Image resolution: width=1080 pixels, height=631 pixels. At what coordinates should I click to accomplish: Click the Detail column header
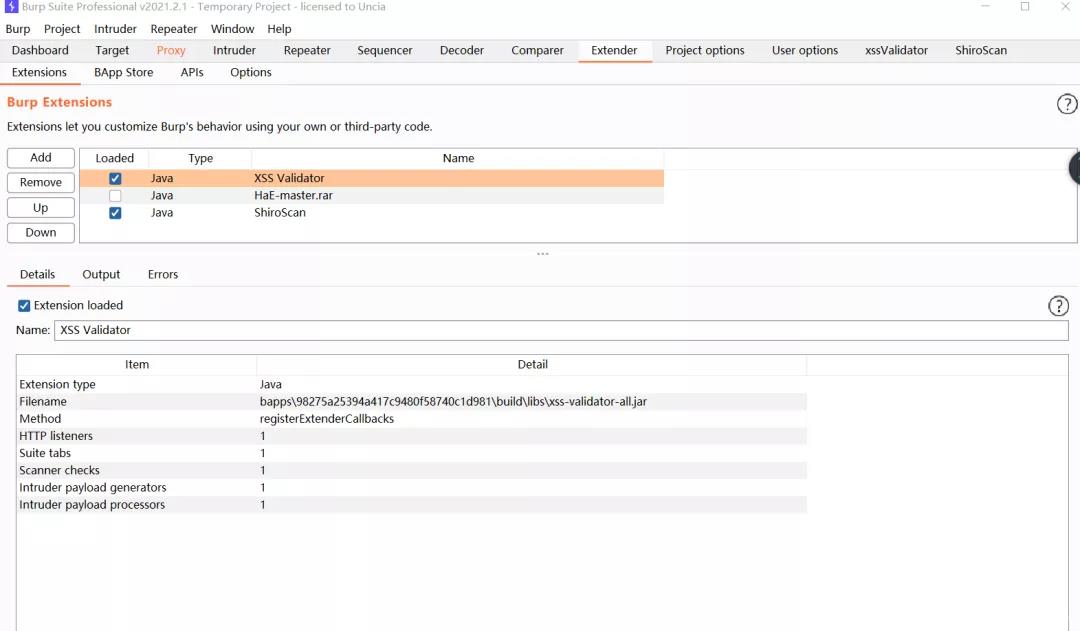(532, 364)
